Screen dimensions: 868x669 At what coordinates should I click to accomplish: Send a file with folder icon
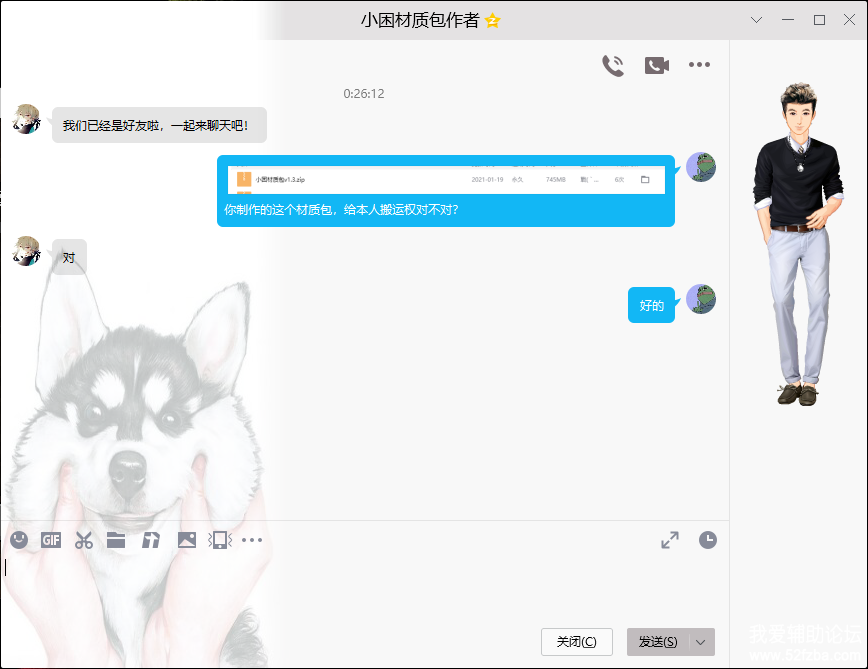[116, 540]
